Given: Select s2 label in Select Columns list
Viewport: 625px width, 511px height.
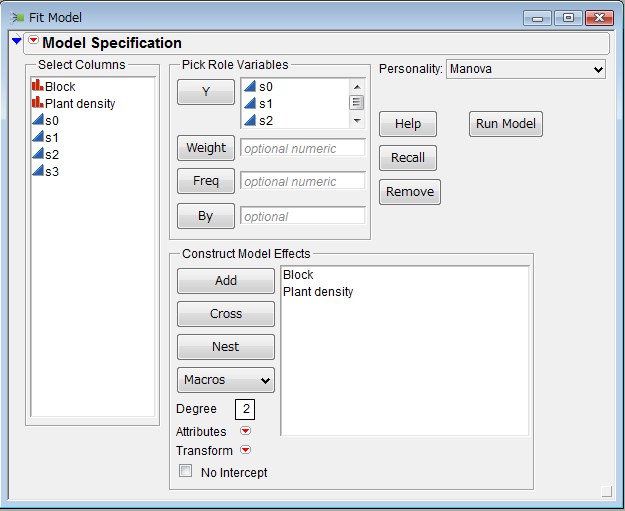Looking at the screenshot, I should (x=52, y=155).
